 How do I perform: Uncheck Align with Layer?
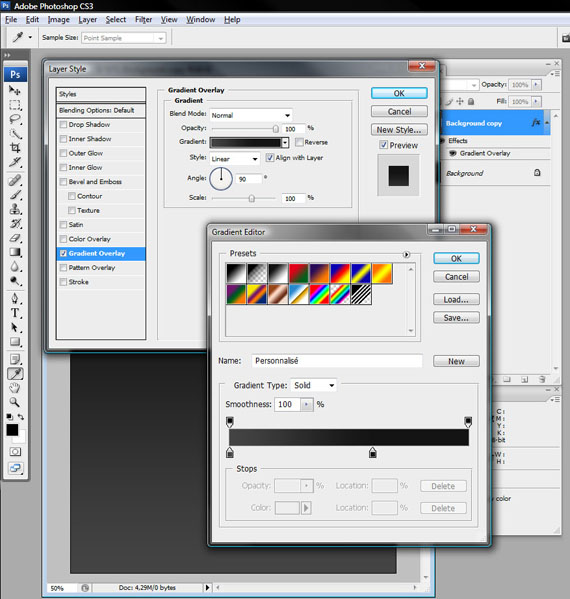click(270, 158)
